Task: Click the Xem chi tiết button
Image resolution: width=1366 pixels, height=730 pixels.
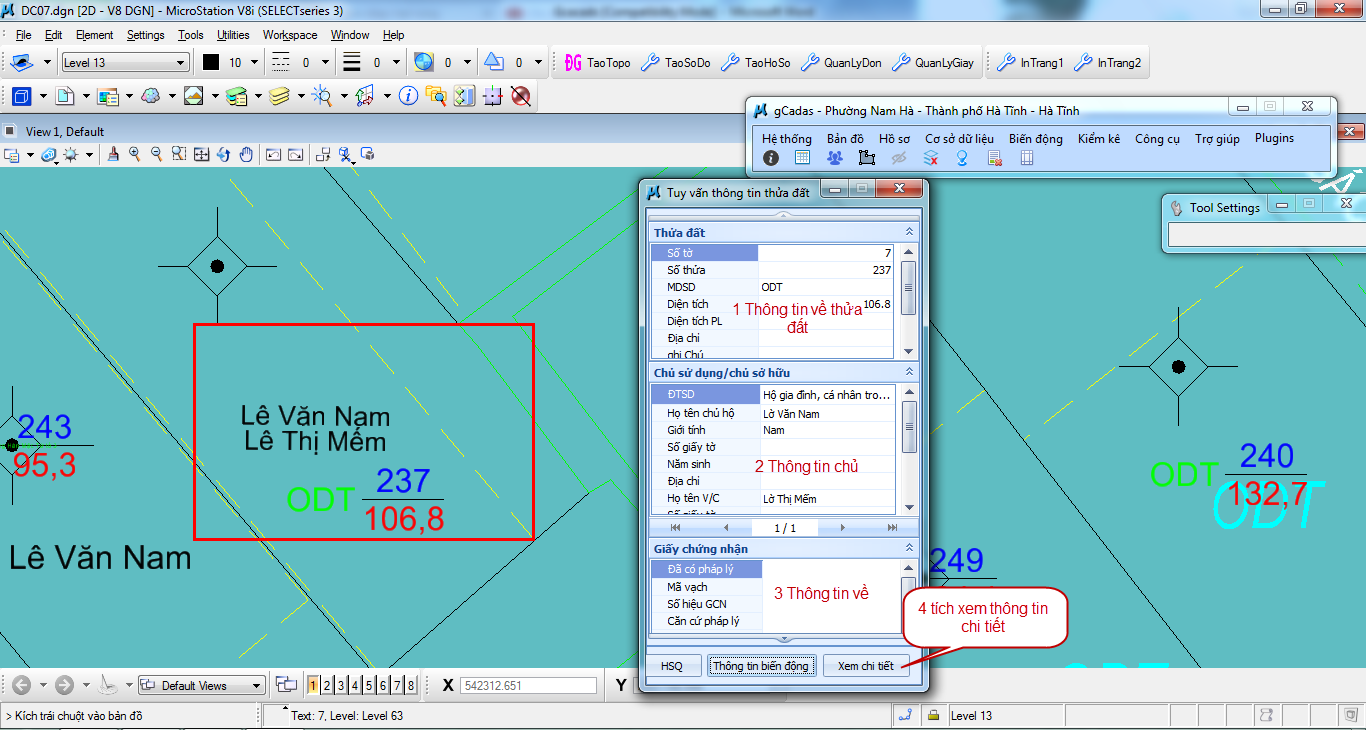Action: click(866, 666)
